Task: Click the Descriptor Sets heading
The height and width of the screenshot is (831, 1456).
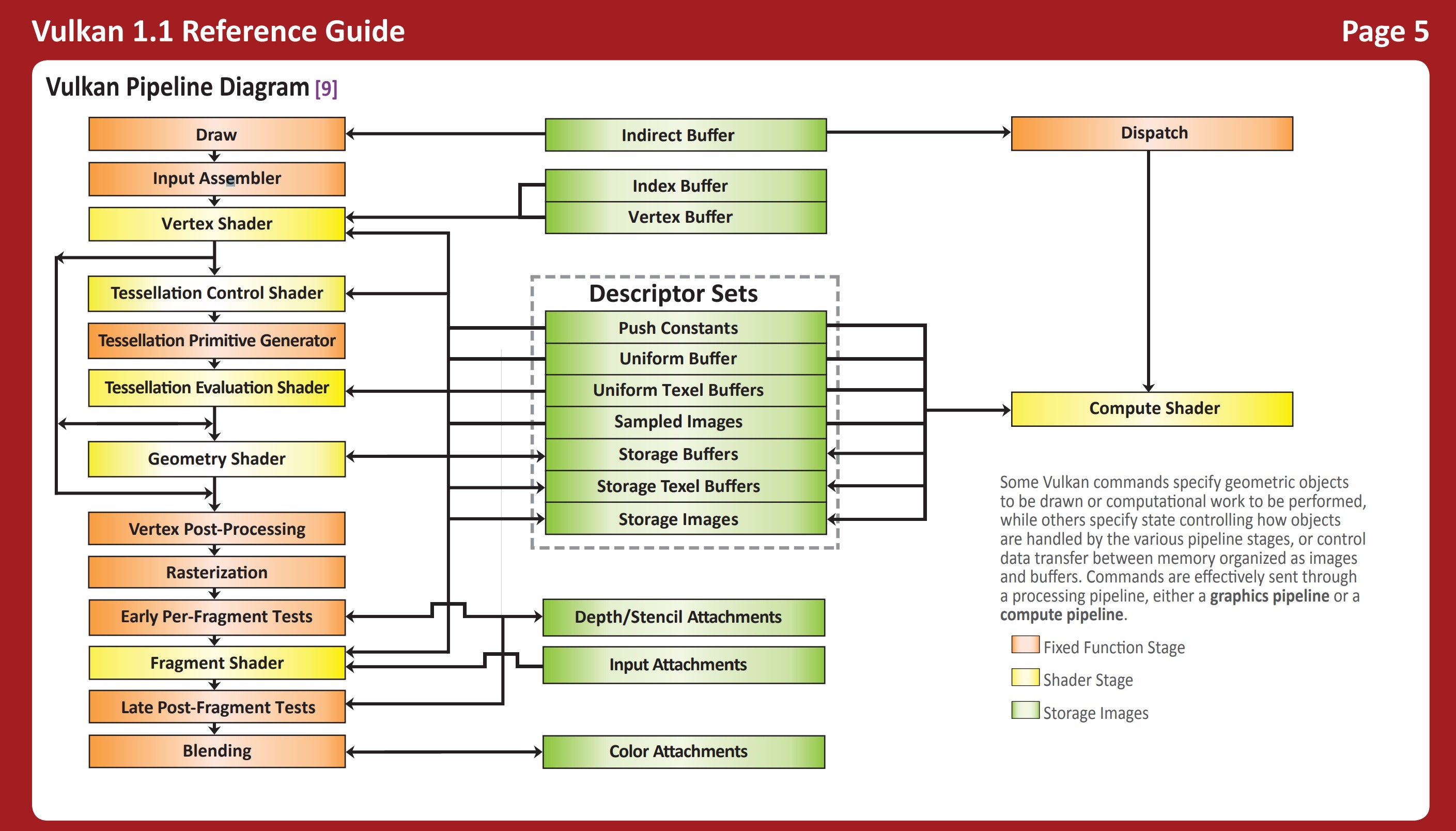Action: point(674,294)
